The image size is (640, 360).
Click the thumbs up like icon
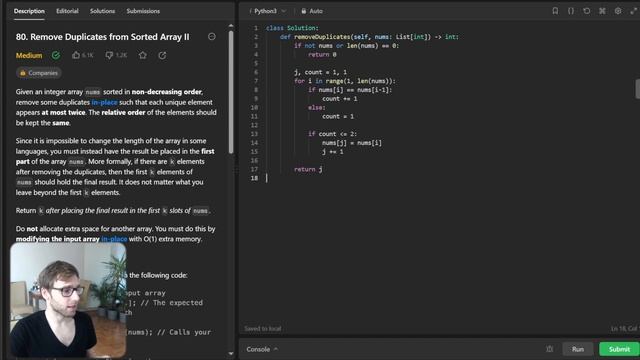pyautogui.click(x=76, y=55)
